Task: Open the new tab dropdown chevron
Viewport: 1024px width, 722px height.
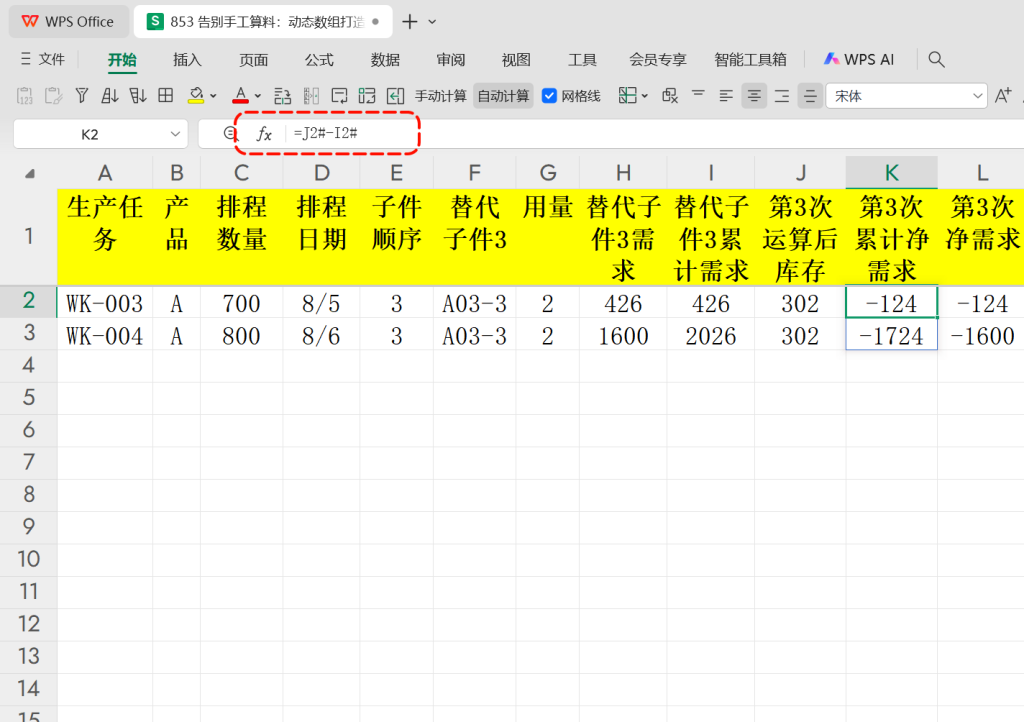Action: [x=432, y=22]
